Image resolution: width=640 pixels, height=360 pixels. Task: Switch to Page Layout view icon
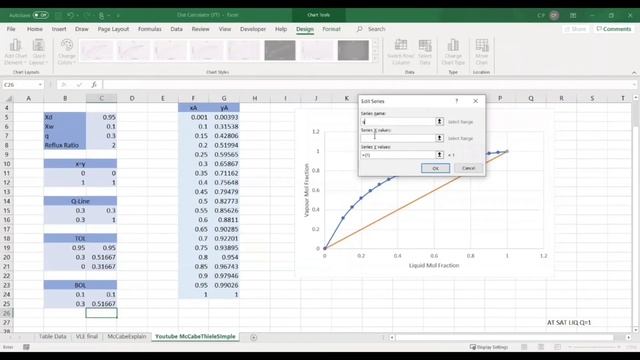point(541,347)
